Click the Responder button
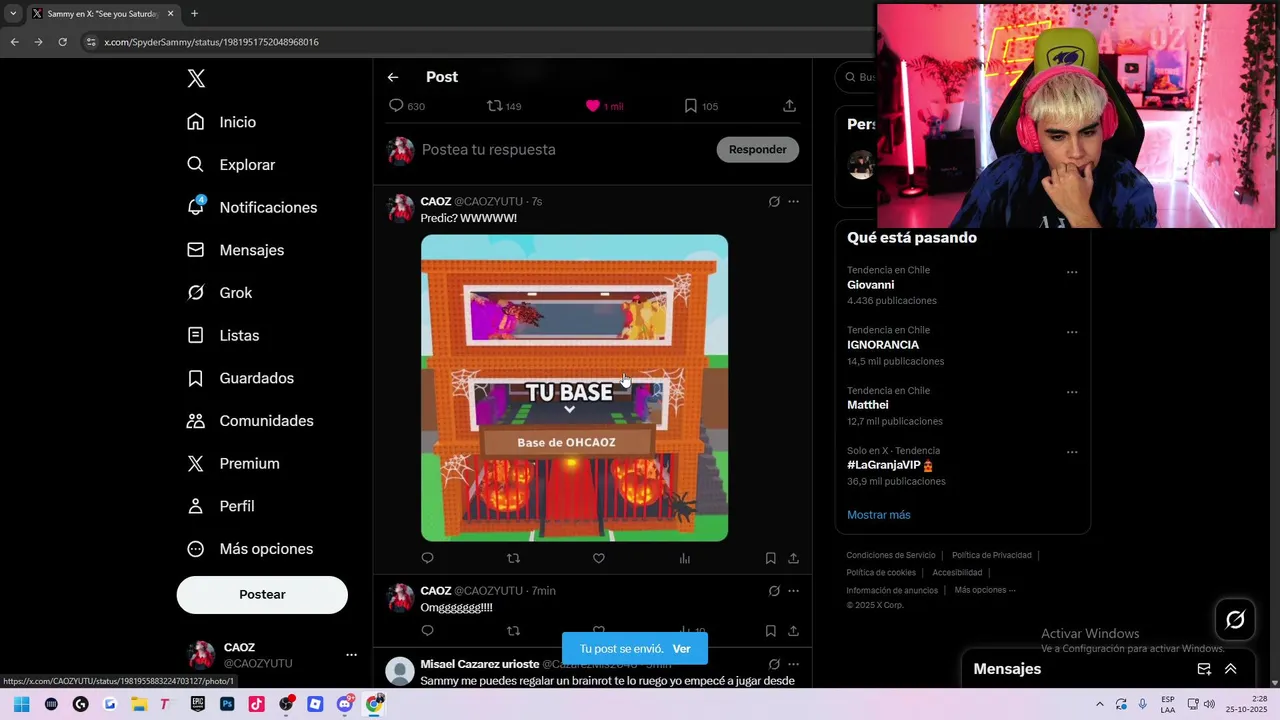The width and height of the screenshot is (1280, 720). (757, 150)
